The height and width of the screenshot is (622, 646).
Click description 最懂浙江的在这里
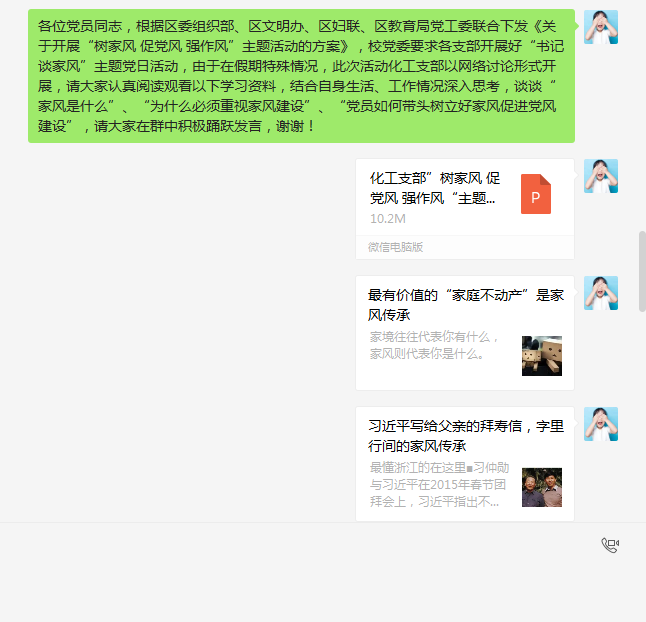pyautogui.click(x=439, y=485)
